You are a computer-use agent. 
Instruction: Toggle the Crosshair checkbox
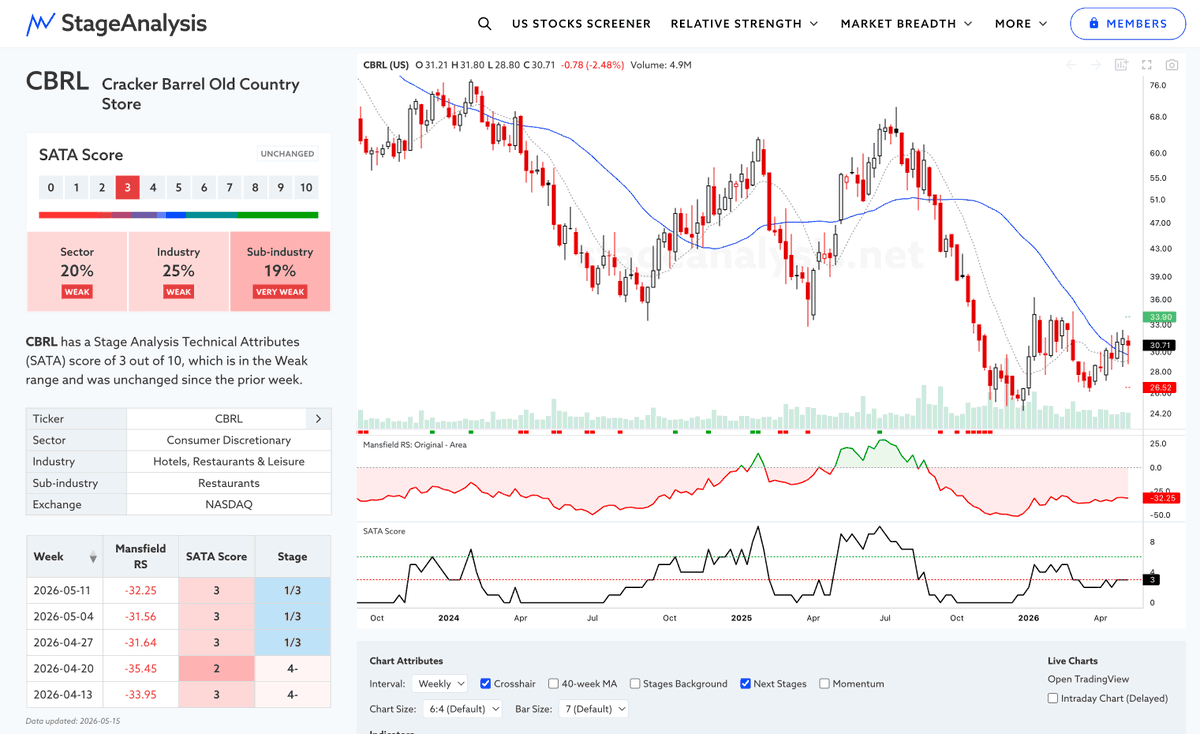pos(486,684)
